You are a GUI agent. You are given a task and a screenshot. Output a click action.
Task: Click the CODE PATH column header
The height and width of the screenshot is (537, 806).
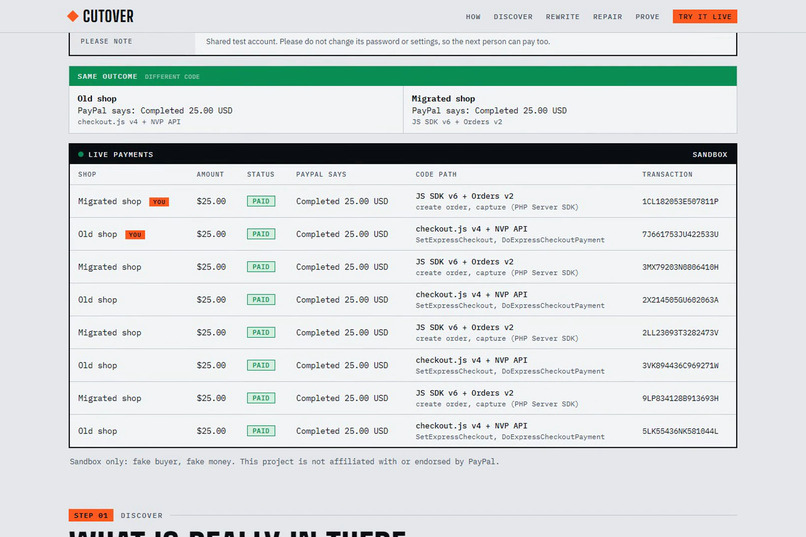pos(436,174)
